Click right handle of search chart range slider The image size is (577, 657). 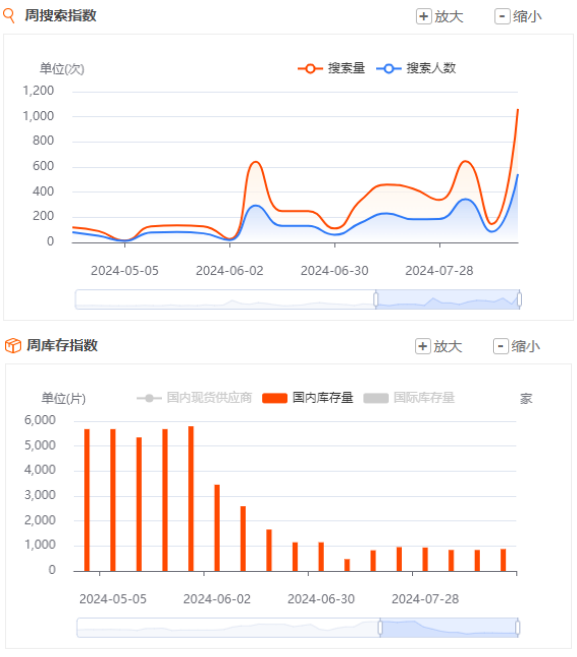[x=519, y=300]
